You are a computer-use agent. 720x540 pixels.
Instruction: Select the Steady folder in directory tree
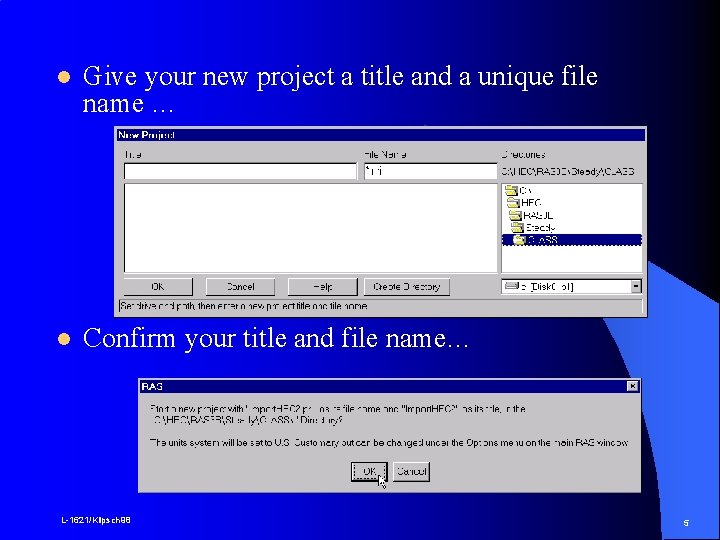(534, 227)
